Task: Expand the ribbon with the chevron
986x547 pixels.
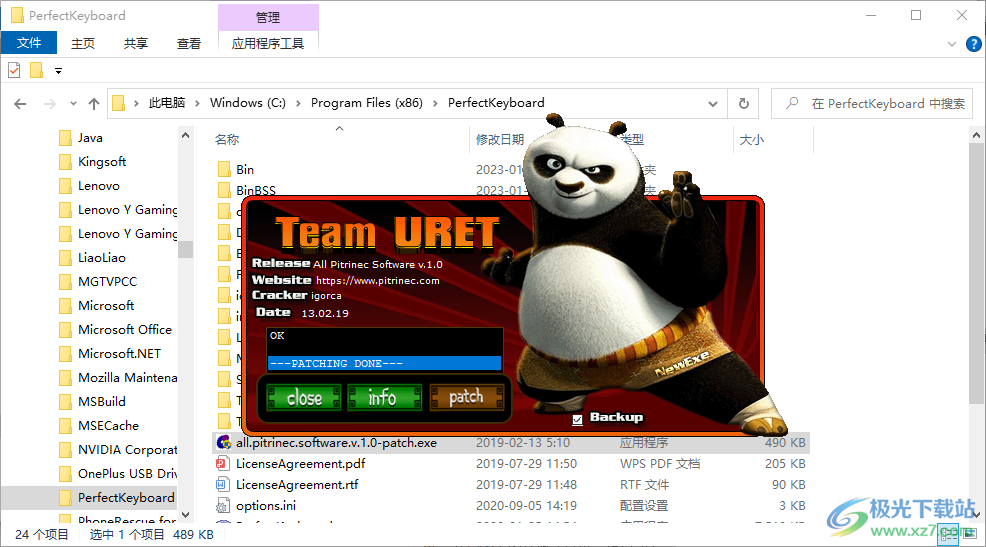Action: tap(951, 44)
